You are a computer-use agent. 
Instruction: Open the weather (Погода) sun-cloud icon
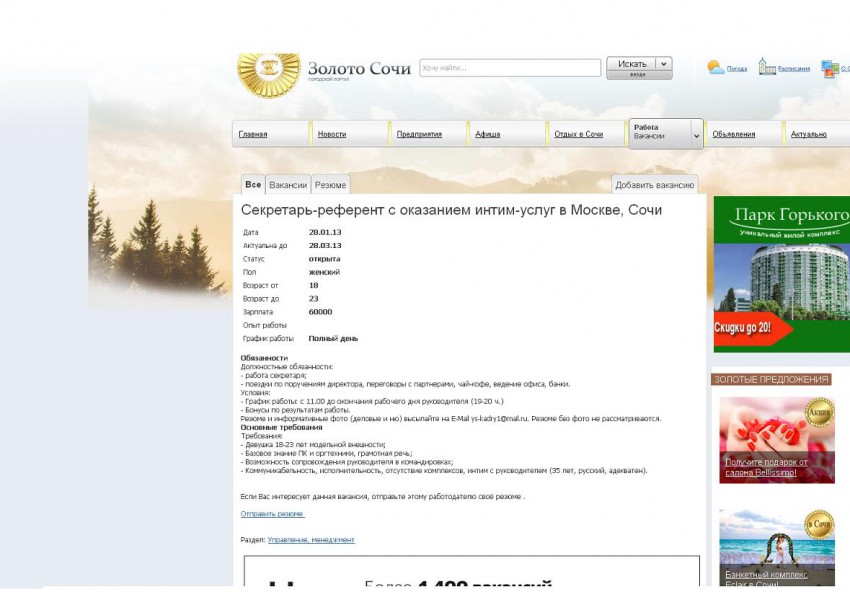coord(716,68)
